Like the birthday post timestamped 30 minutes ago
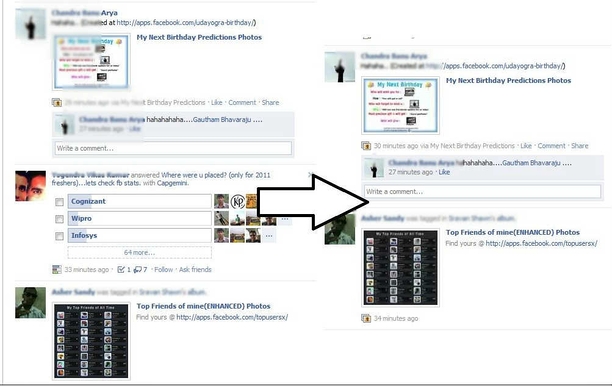This screenshot has height=386, width=612. point(526,146)
